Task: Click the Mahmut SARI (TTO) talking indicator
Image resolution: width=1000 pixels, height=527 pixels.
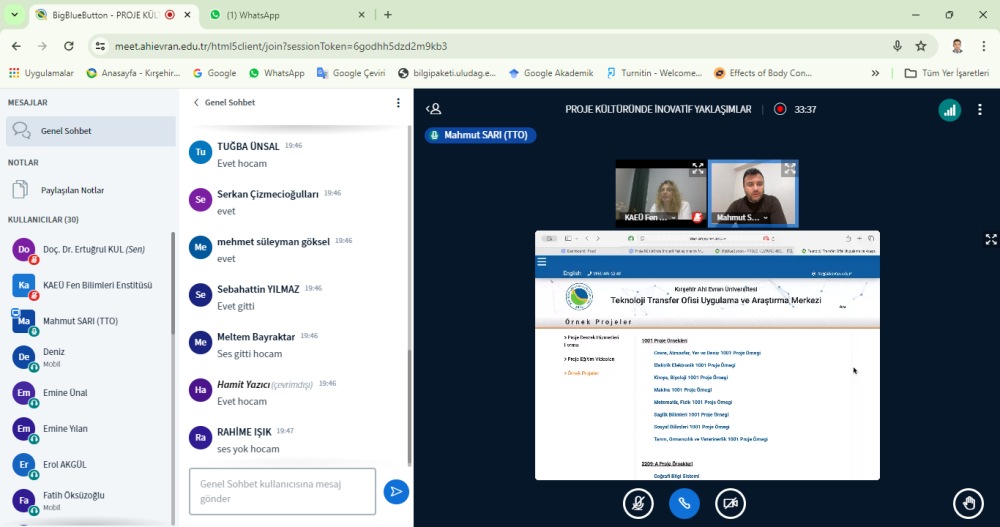Action: [480, 135]
